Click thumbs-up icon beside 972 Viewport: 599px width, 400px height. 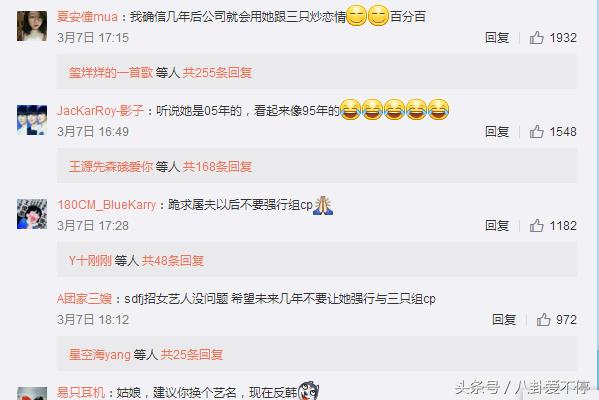tap(543, 319)
